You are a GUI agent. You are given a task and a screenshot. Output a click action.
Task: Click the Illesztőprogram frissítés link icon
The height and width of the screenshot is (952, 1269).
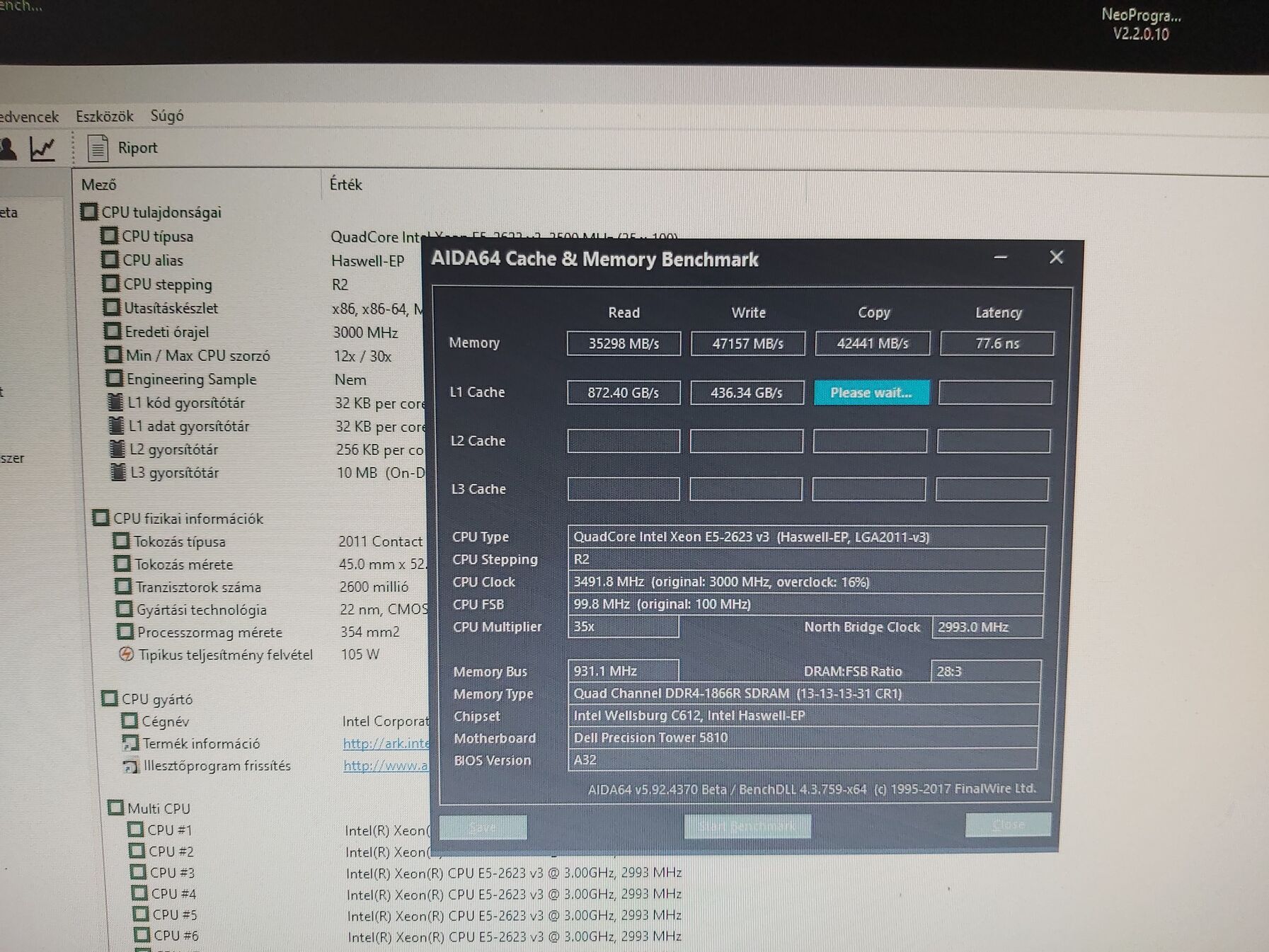click(x=131, y=766)
